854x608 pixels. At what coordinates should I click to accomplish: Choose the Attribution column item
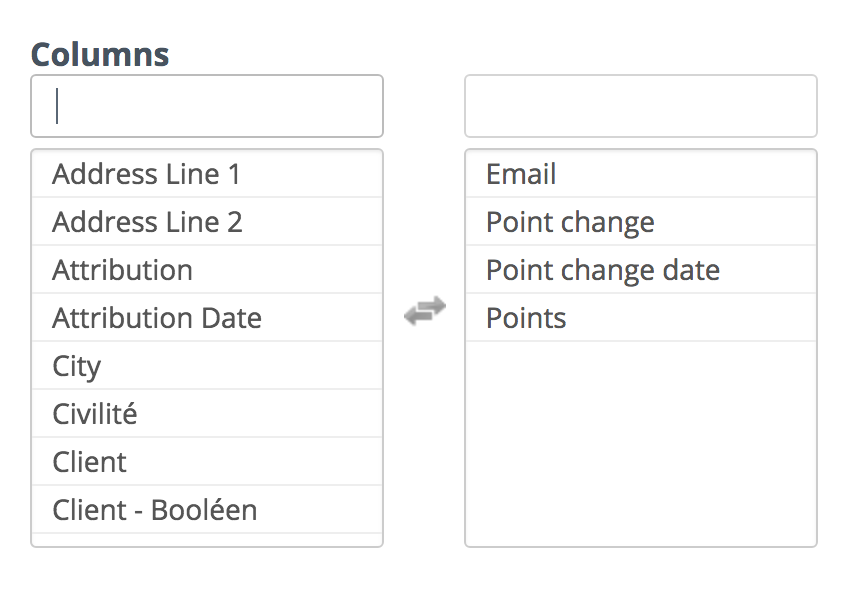[x=207, y=270]
